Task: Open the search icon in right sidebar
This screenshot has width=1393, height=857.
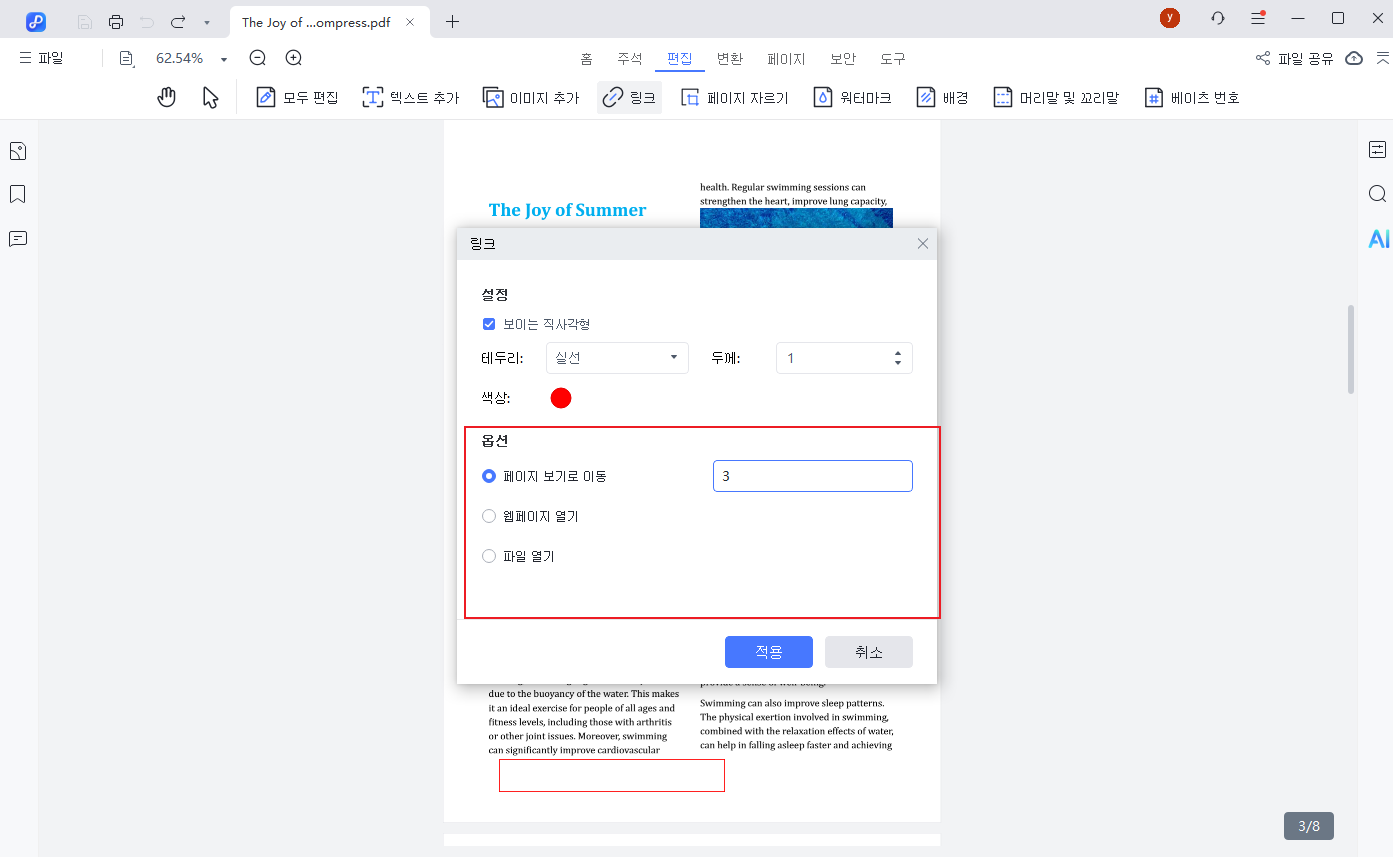Action: (1377, 194)
